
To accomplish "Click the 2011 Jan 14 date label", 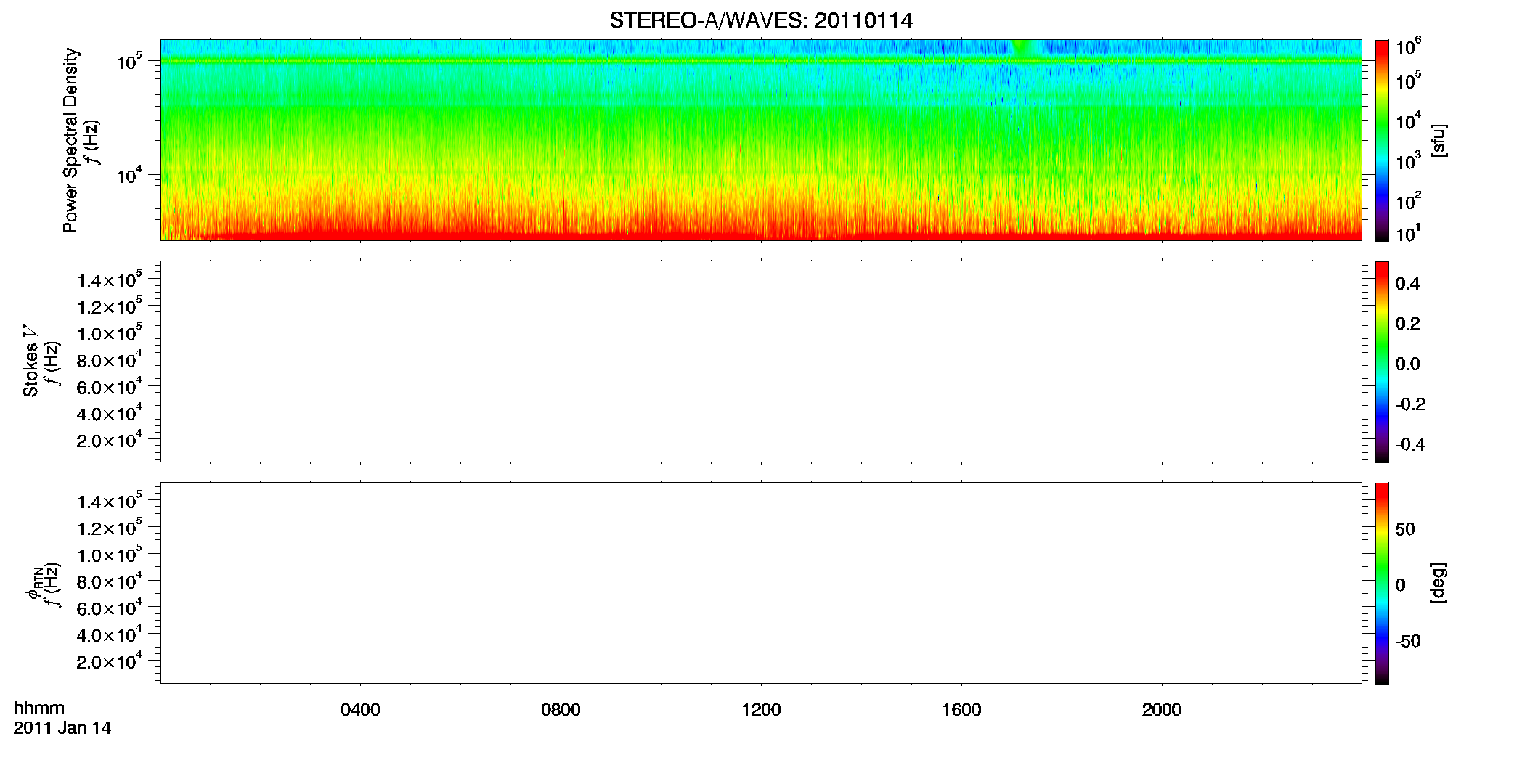I will coord(62,728).
